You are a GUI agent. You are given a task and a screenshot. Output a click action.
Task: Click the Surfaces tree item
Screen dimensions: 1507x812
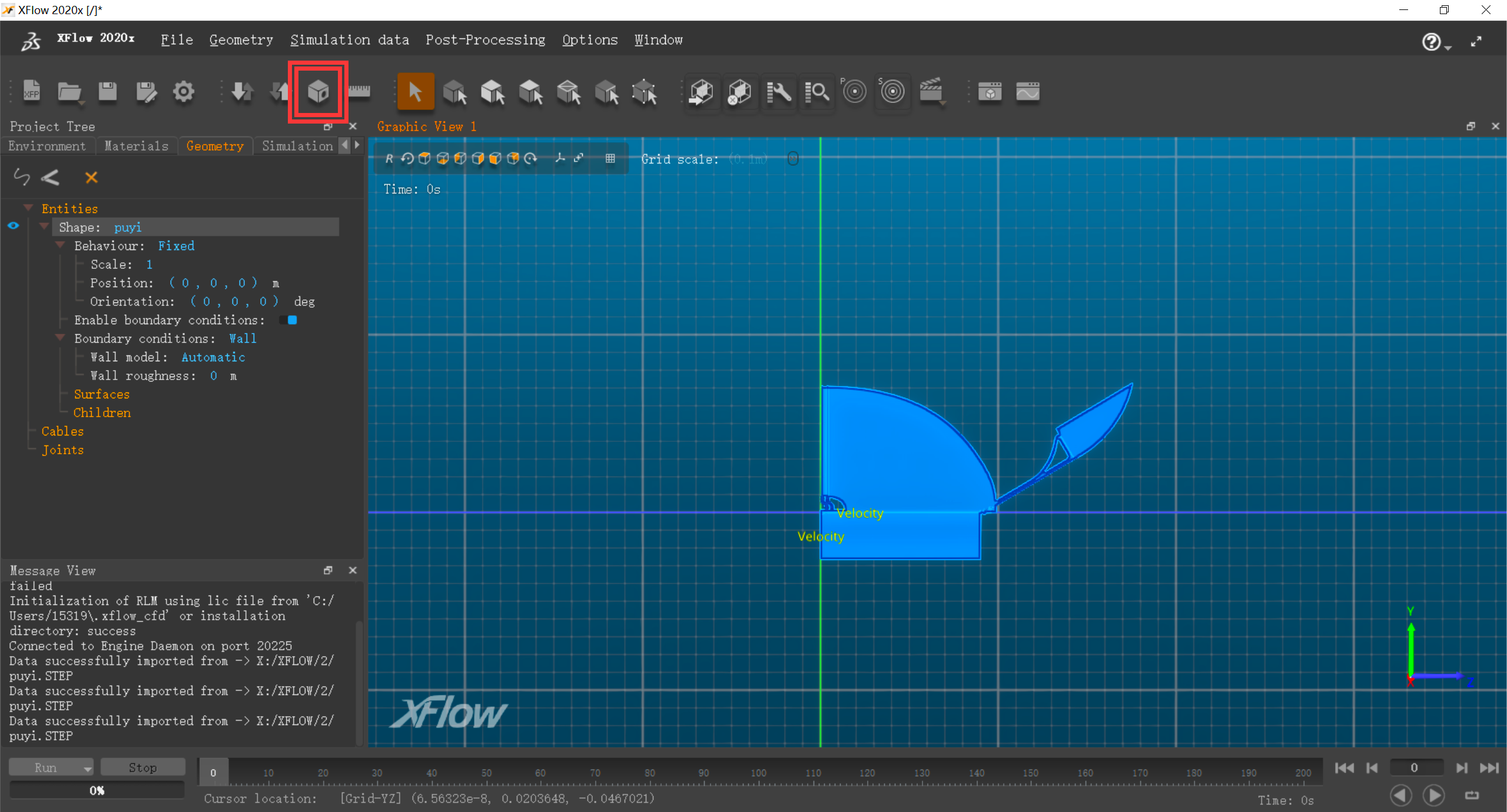tap(101, 394)
